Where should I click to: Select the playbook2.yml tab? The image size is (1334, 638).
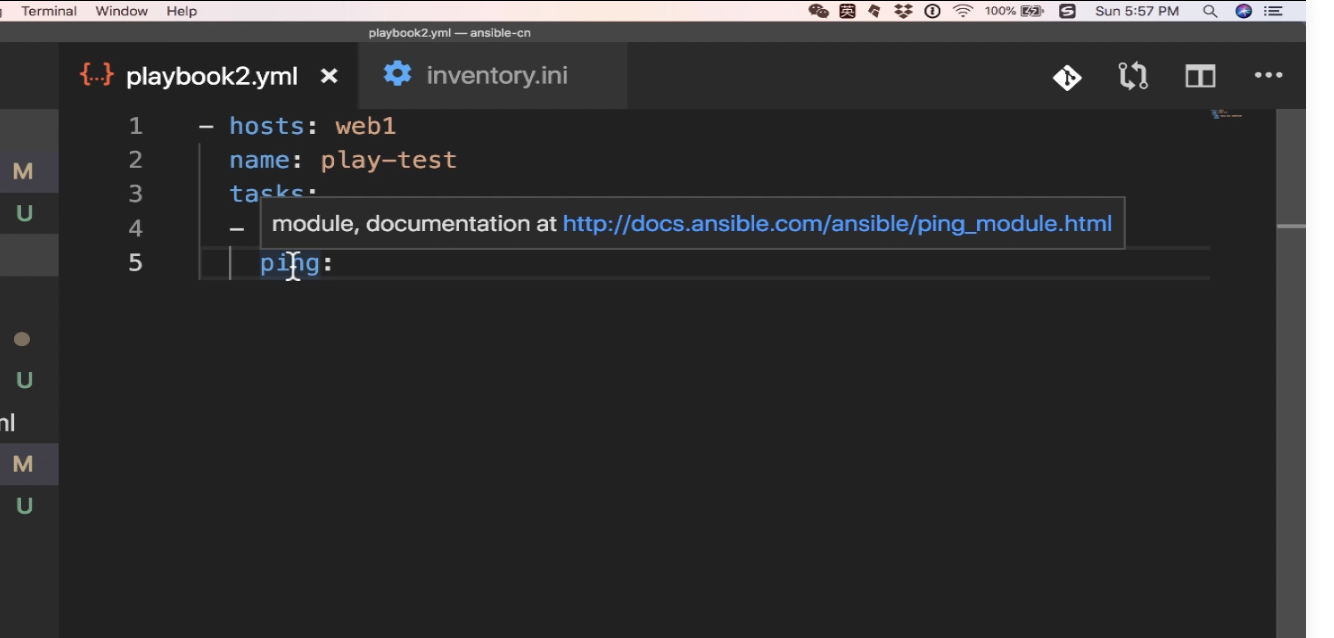(211, 76)
